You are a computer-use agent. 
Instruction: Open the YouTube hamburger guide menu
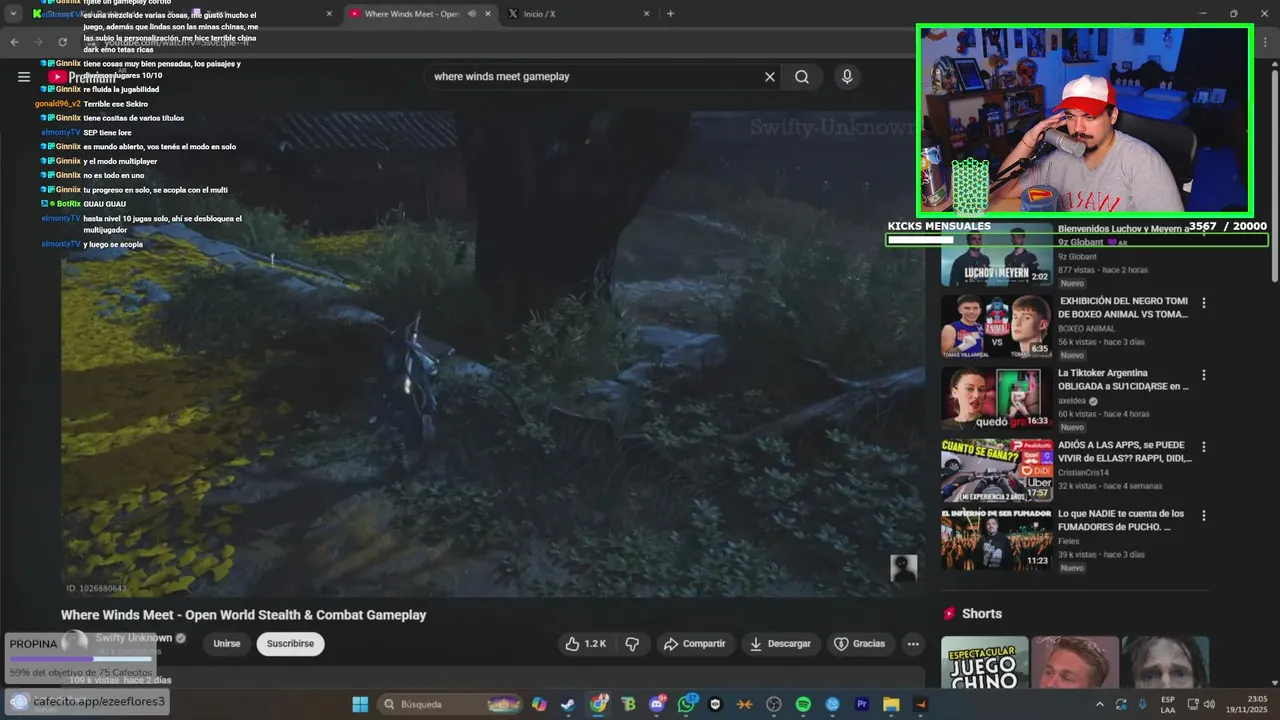tap(24, 76)
